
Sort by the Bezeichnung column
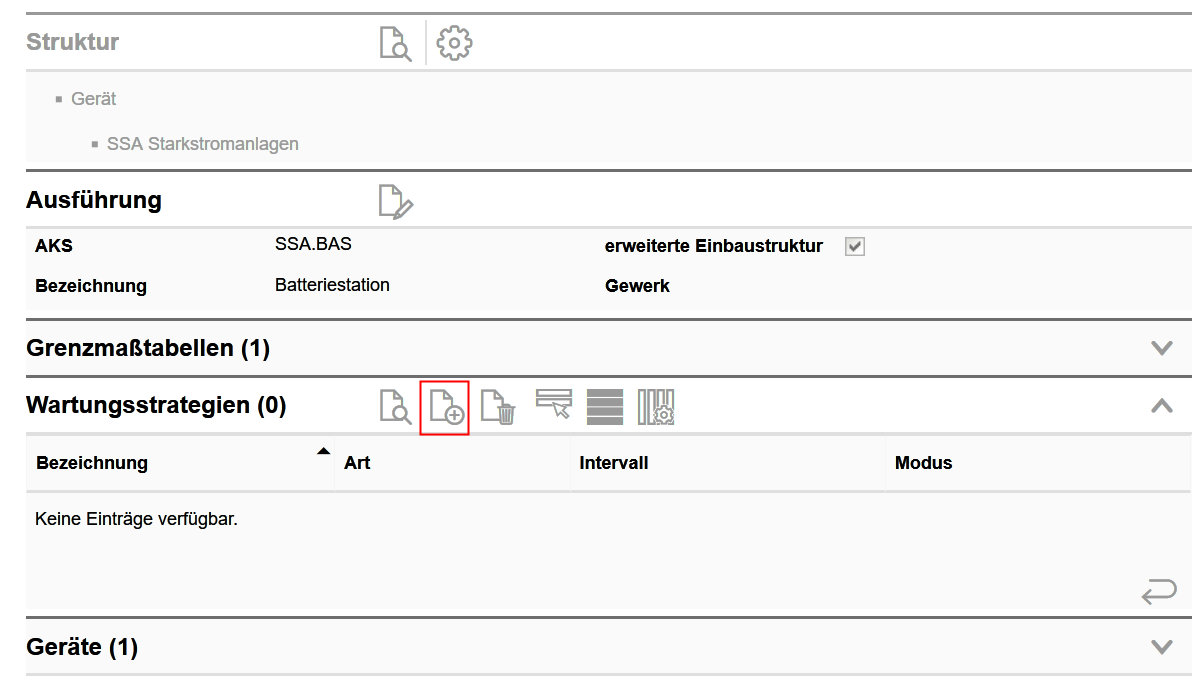pyautogui.click(x=92, y=463)
